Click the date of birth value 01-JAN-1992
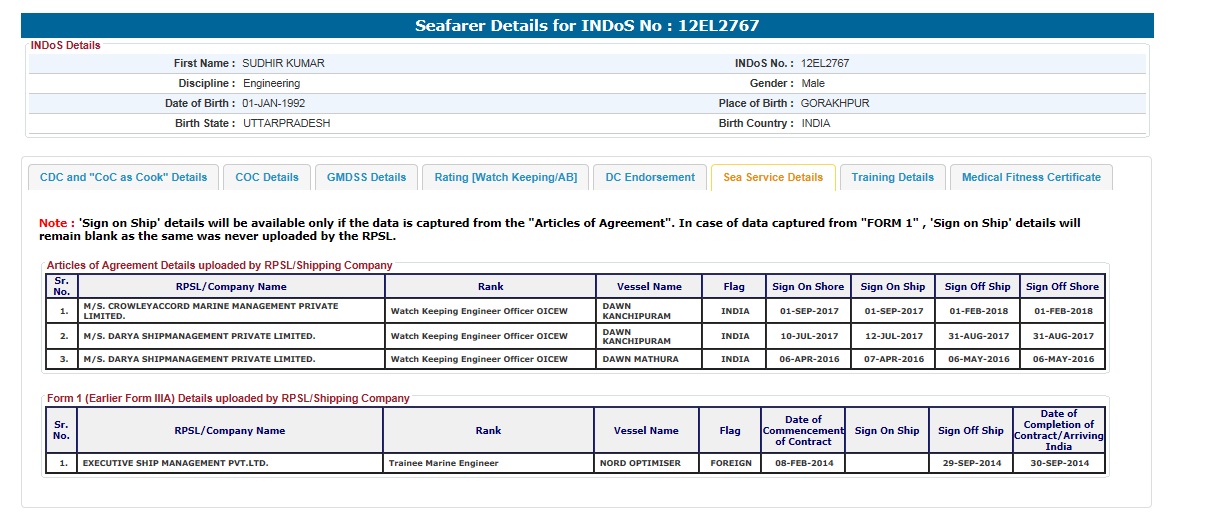The height and width of the screenshot is (515, 1228). click(274, 103)
